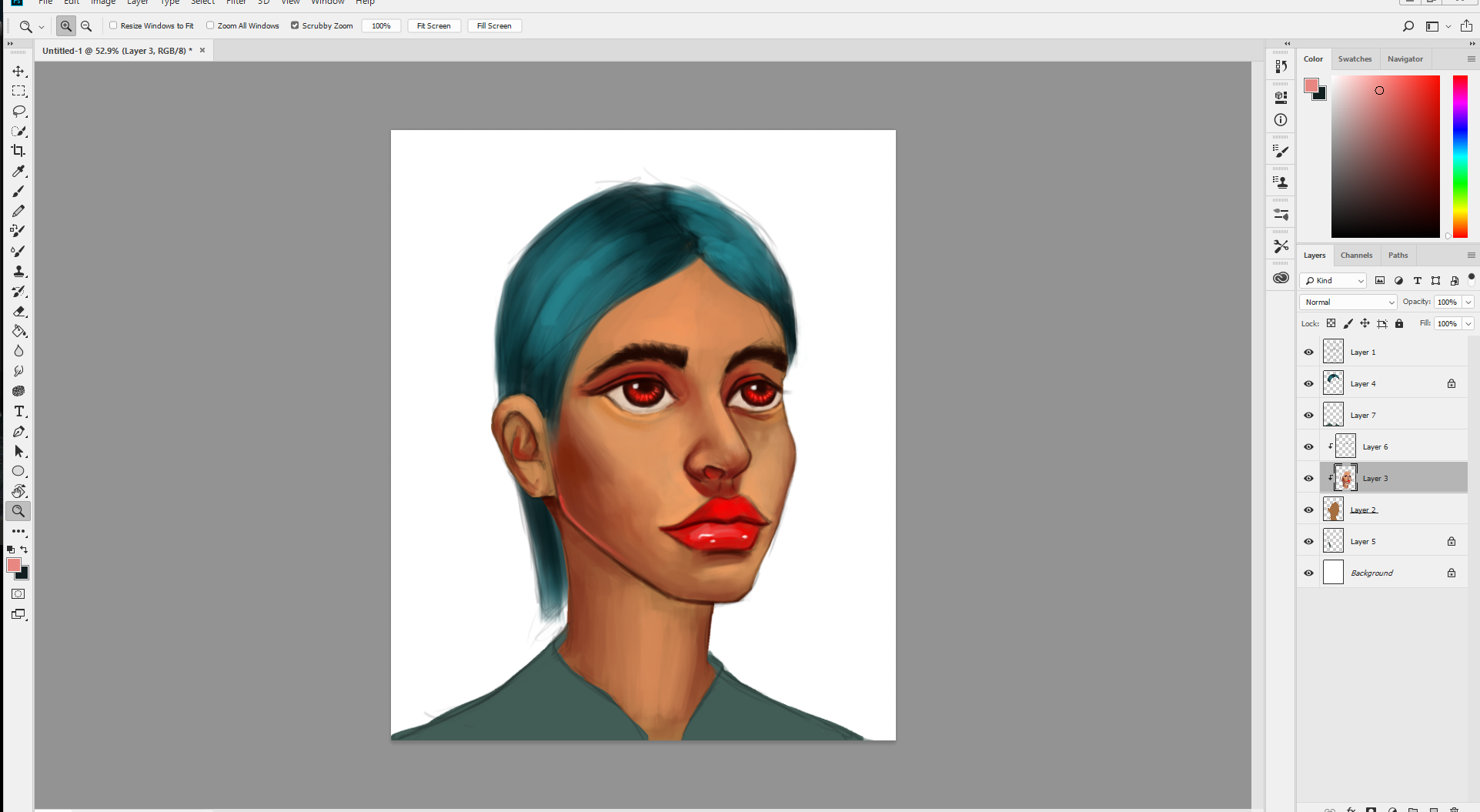Disable Scrubby Zoom checkbox
This screenshot has width=1480, height=812.
pos(295,25)
